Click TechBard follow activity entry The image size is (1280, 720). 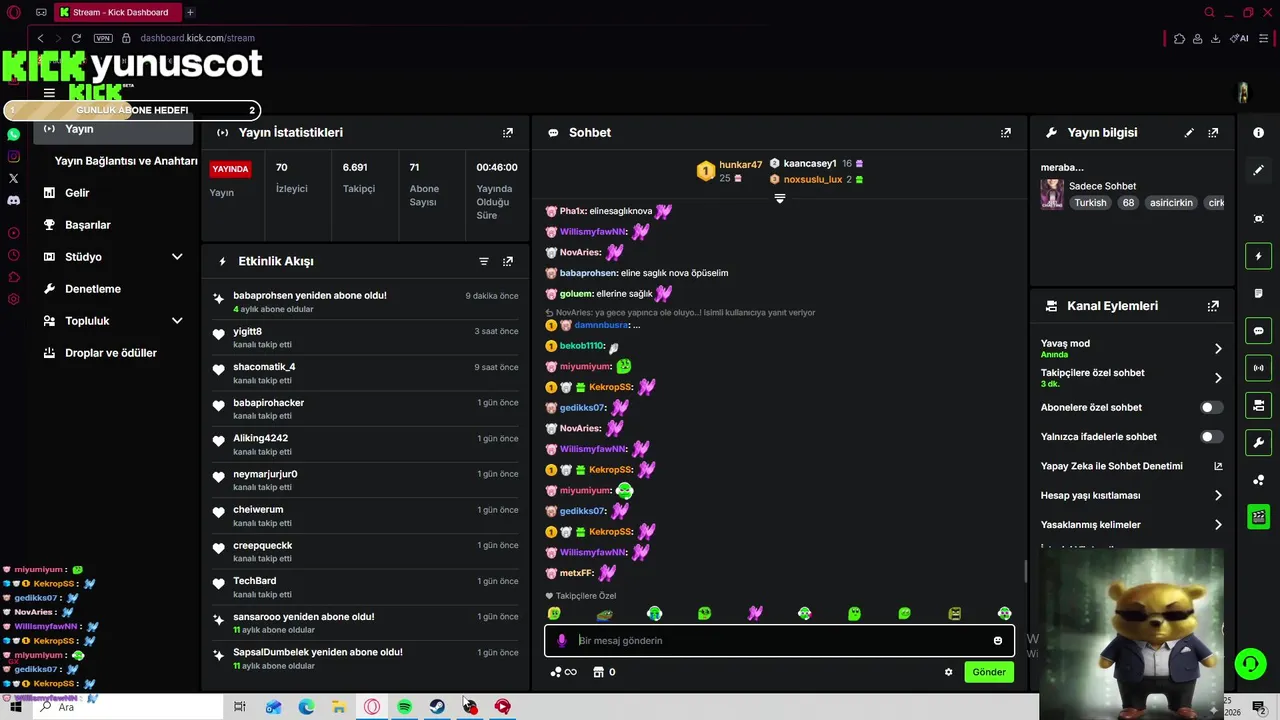(365, 587)
